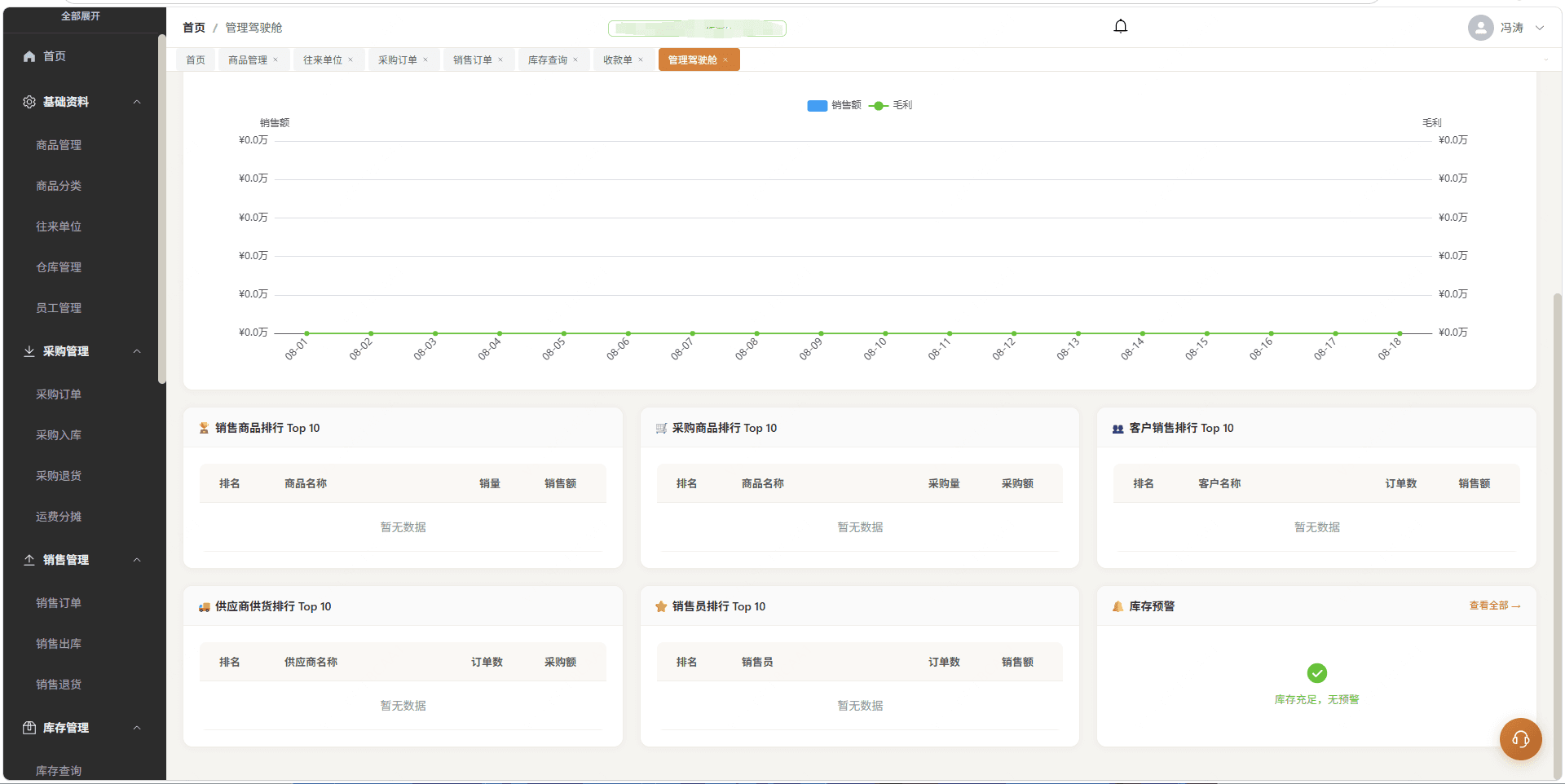This screenshot has width=1565, height=784.
Task: Close the 销售订单 tab
Action: pyautogui.click(x=500, y=59)
